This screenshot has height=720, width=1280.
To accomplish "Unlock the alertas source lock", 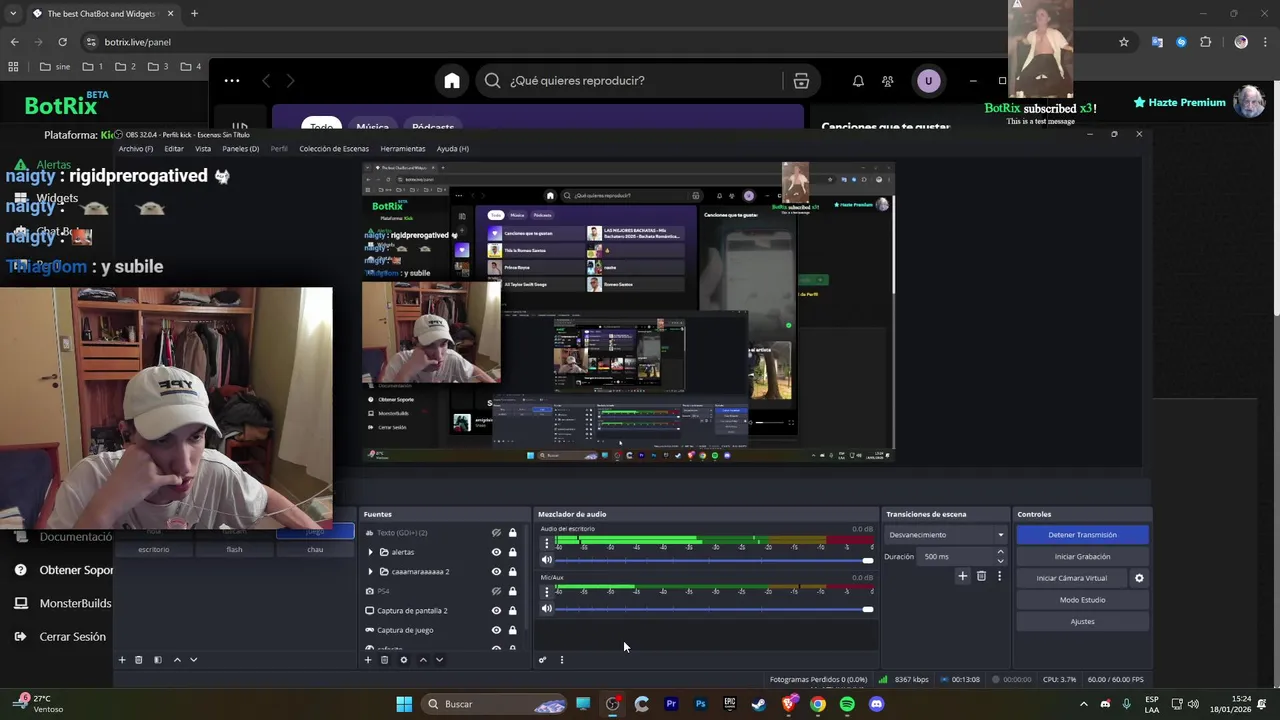I will (513, 552).
